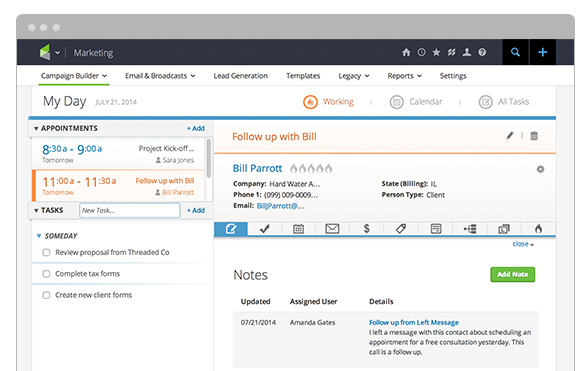This screenshot has width=578, height=371.
Task: Select the flame lead score tab icon
Action: pos(538,229)
